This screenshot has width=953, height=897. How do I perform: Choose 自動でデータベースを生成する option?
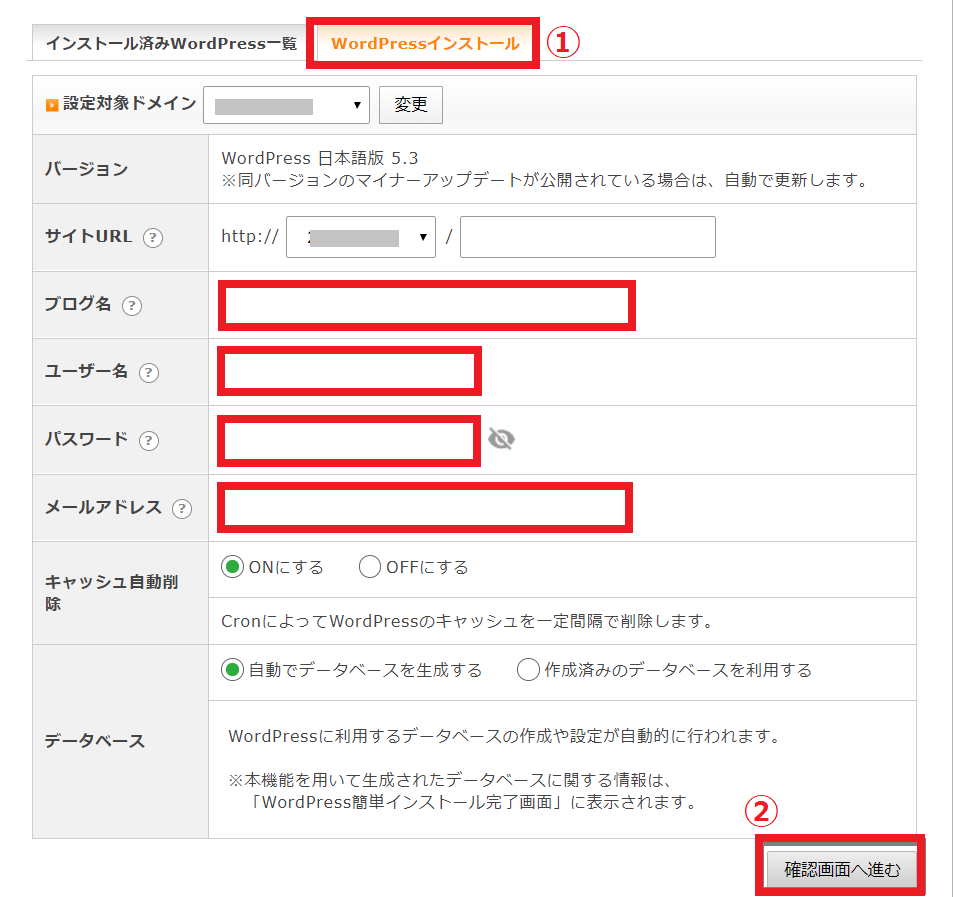[x=232, y=670]
